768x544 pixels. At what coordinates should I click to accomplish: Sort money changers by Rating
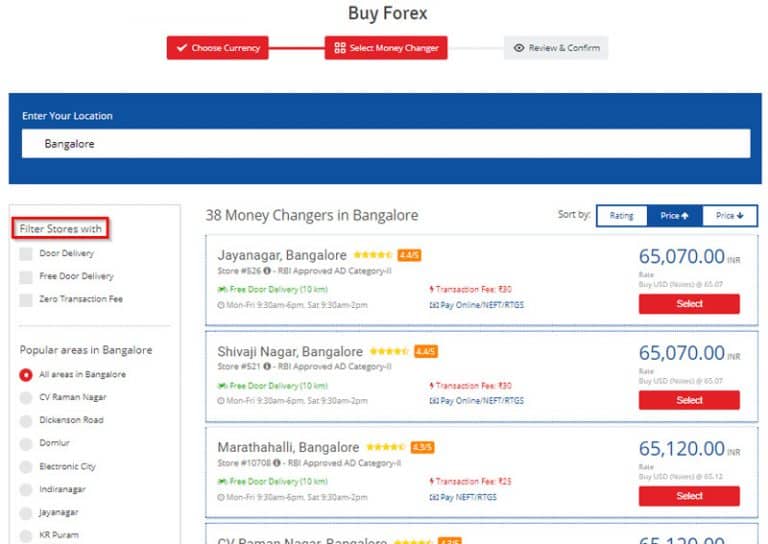coord(621,216)
